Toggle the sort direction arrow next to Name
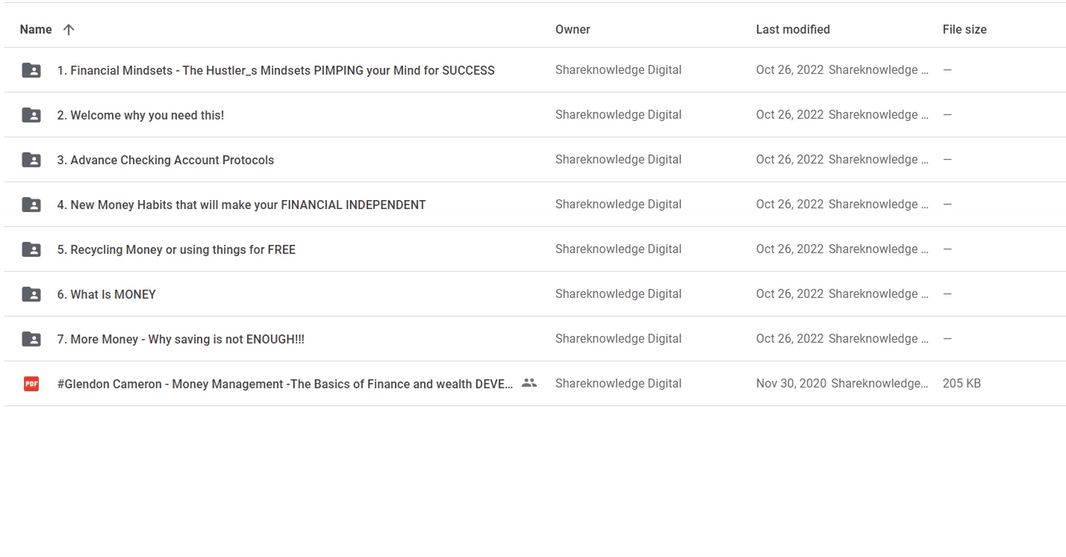The width and height of the screenshot is (1066, 557). pos(68,30)
